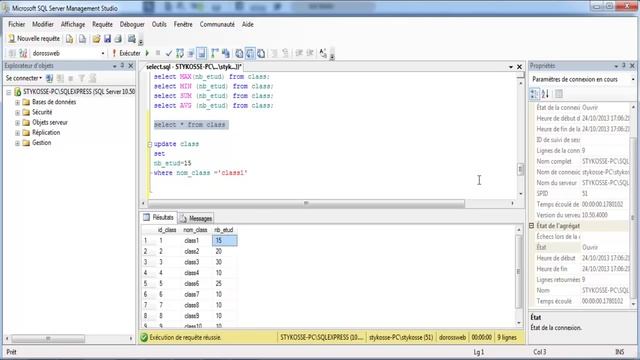Viewport: 640px width, 360px height.
Task: Click the editor horizontal scrollbar thumb
Action: [x=306, y=203]
